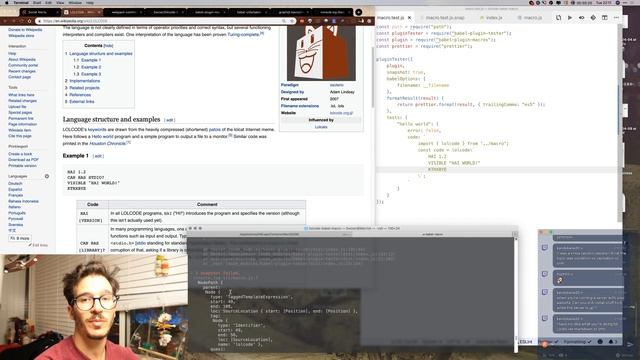Bookmark this page with the star icon
This screenshot has width=640, height=360.
tap(292, 21)
